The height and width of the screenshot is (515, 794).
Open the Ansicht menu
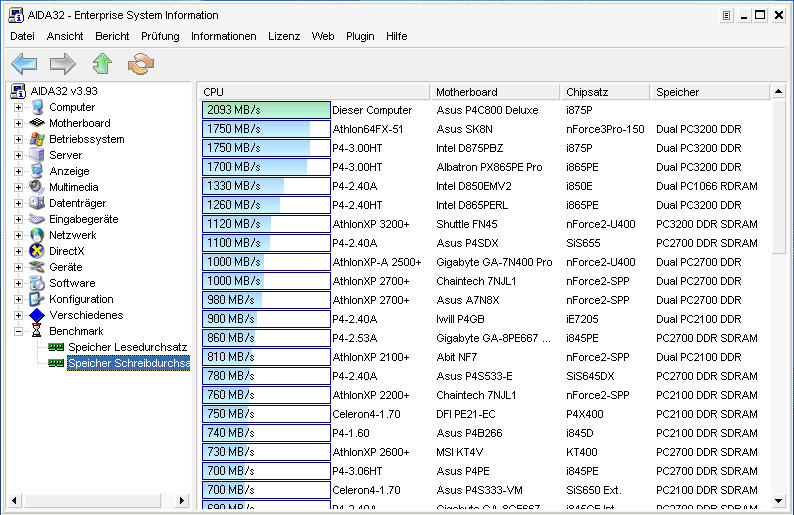point(65,36)
